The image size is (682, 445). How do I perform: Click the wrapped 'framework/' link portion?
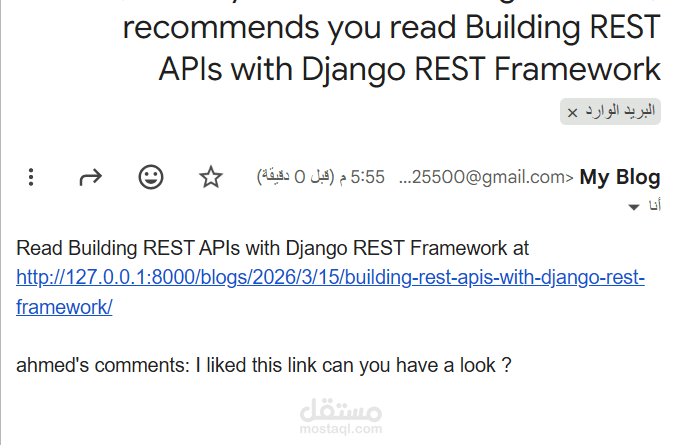64,307
